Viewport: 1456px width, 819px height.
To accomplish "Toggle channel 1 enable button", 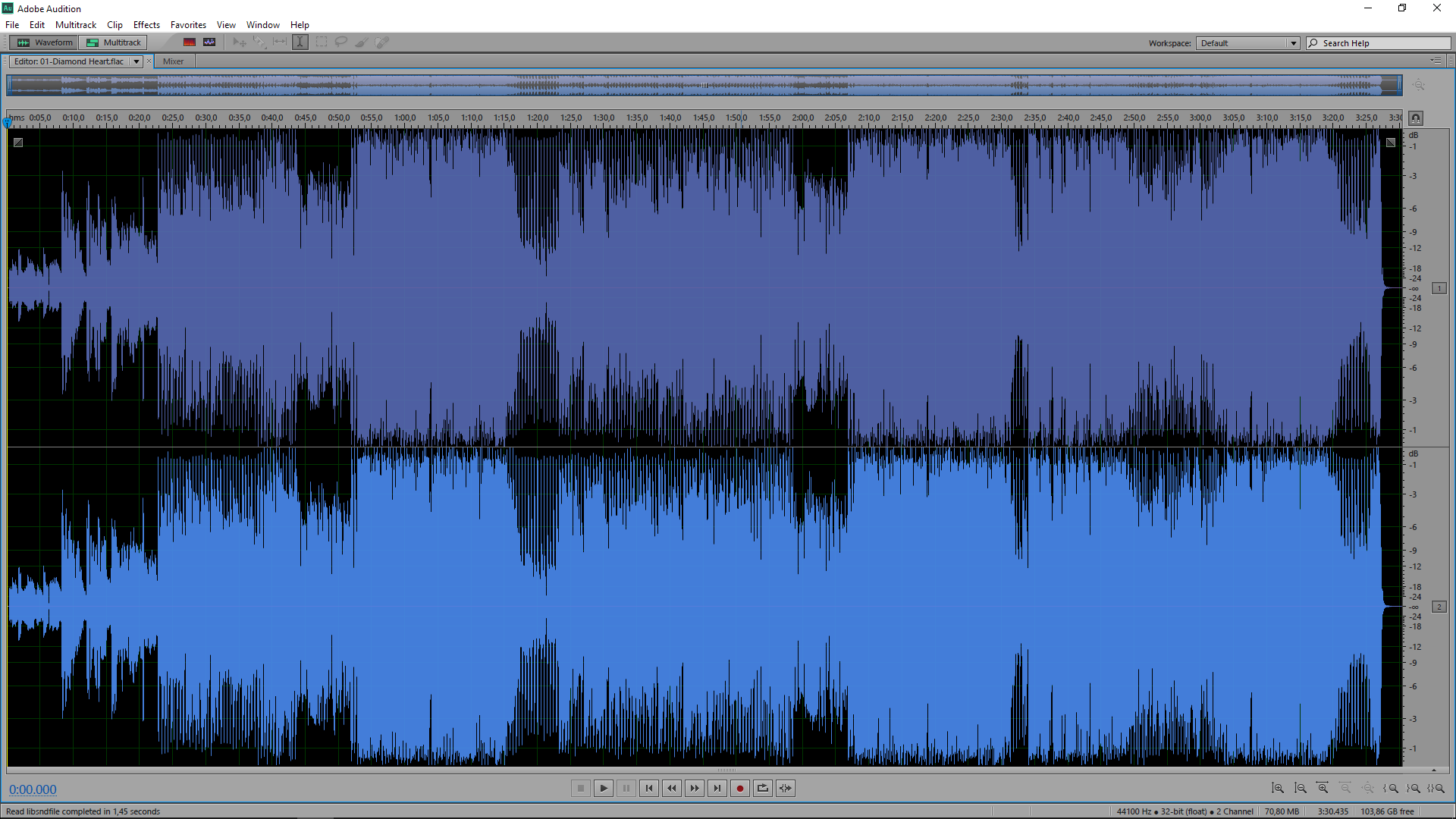I will (x=1439, y=288).
